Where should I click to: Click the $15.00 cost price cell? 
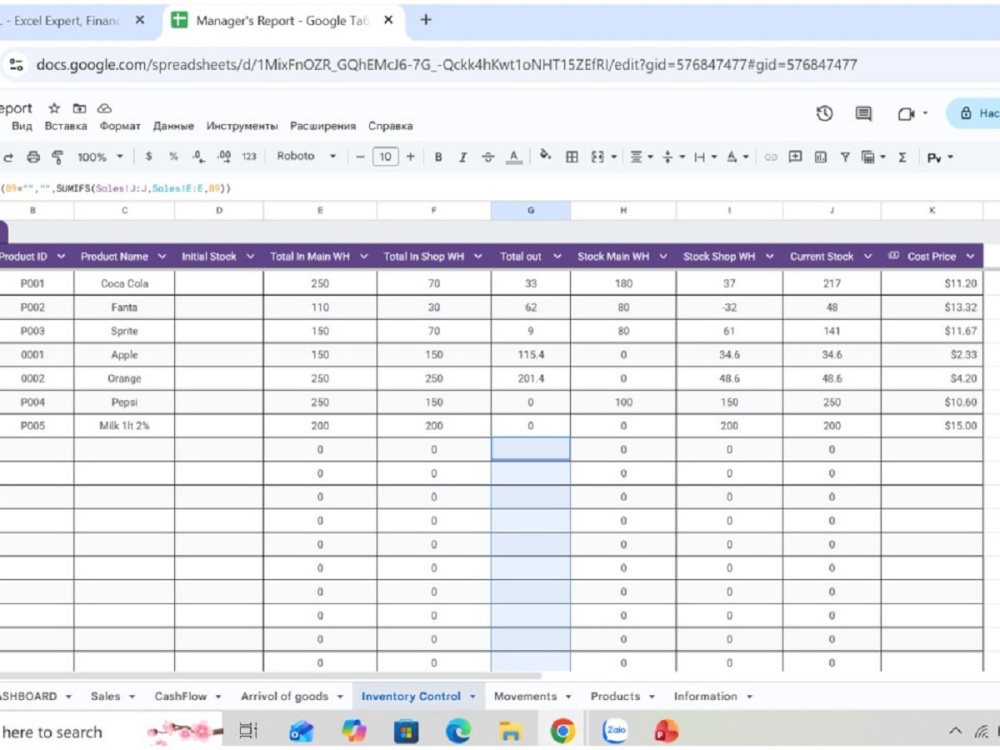[x=932, y=425]
